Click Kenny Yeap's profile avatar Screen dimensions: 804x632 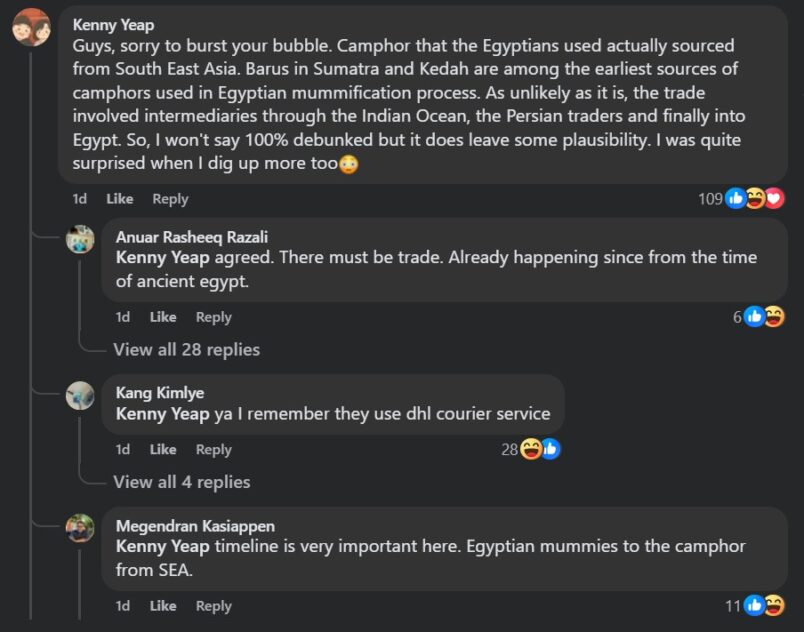click(31, 27)
